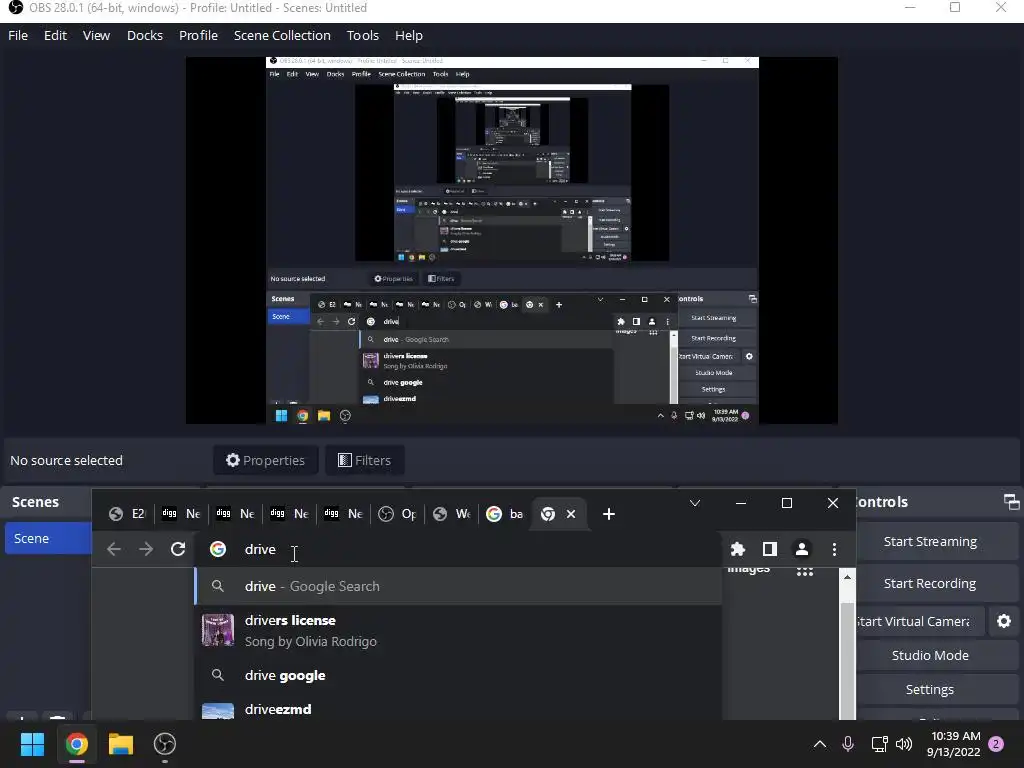Open virtual camera settings gear
The width and height of the screenshot is (1024, 768).
(x=1004, y=621)
